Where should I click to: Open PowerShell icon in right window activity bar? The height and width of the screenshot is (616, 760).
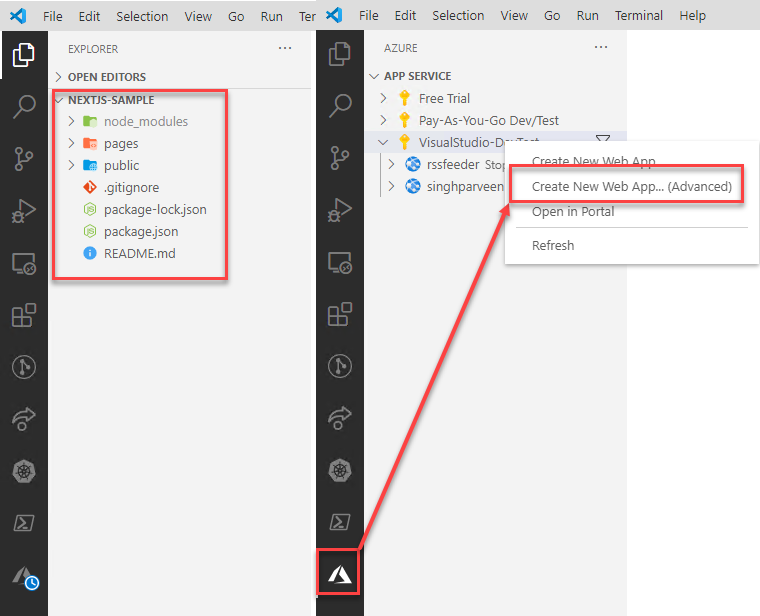339,522
